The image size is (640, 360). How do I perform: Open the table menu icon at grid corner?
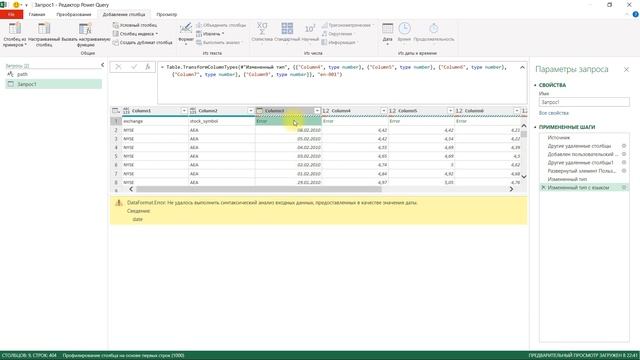(116, 111)
